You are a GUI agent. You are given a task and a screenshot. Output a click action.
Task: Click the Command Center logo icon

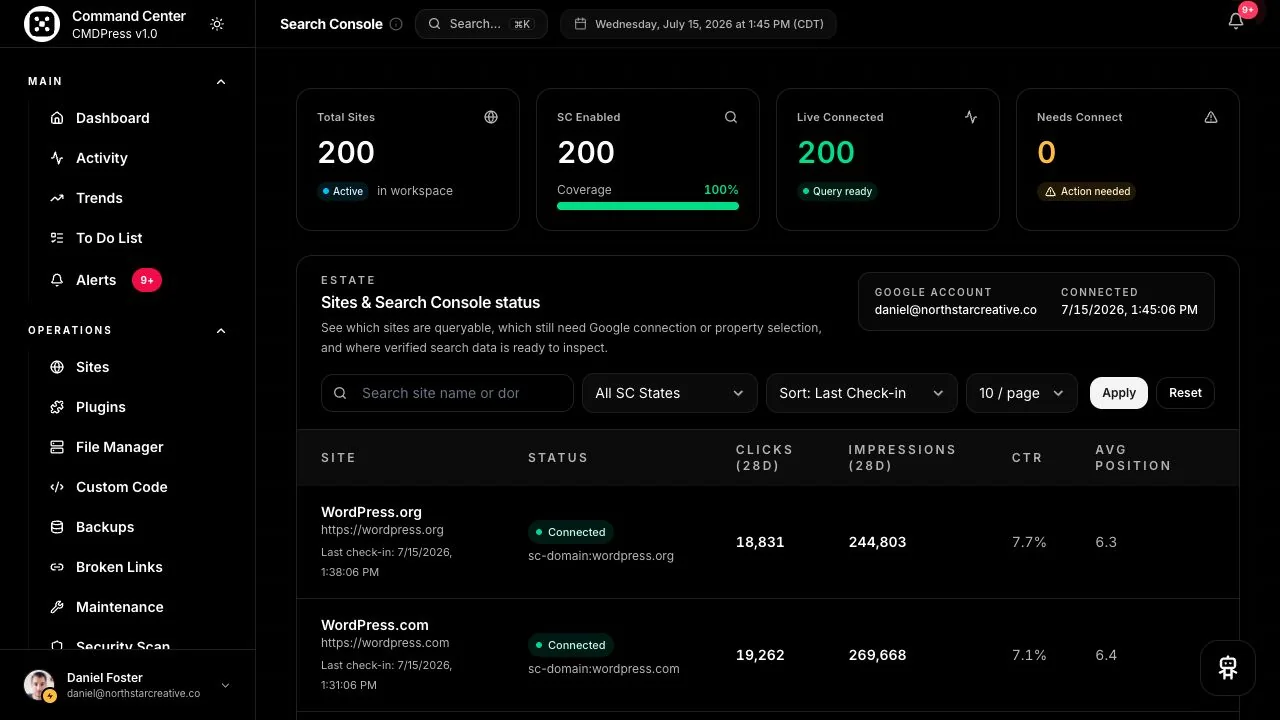click(x=42, y=25)
